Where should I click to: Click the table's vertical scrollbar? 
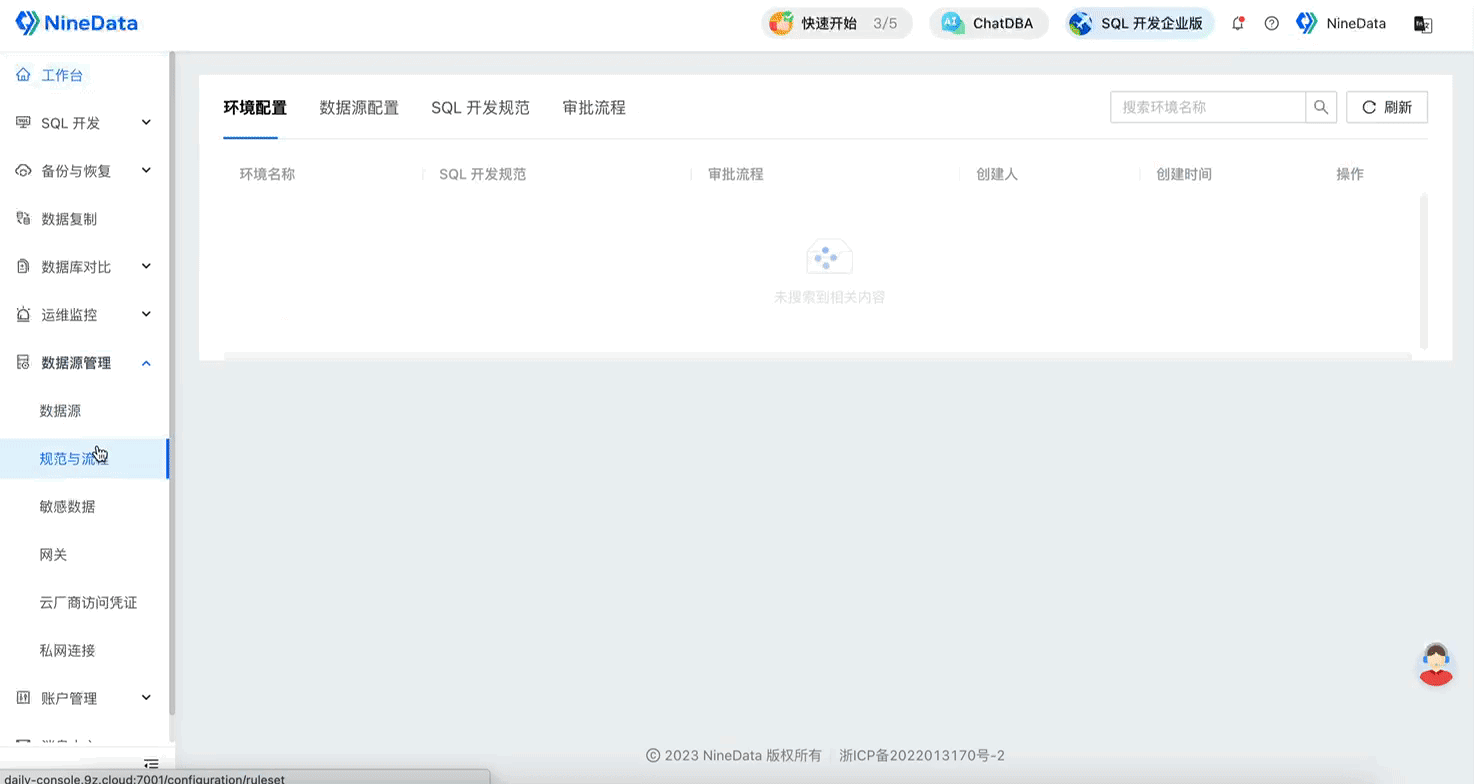click(x=1424, y=272)
